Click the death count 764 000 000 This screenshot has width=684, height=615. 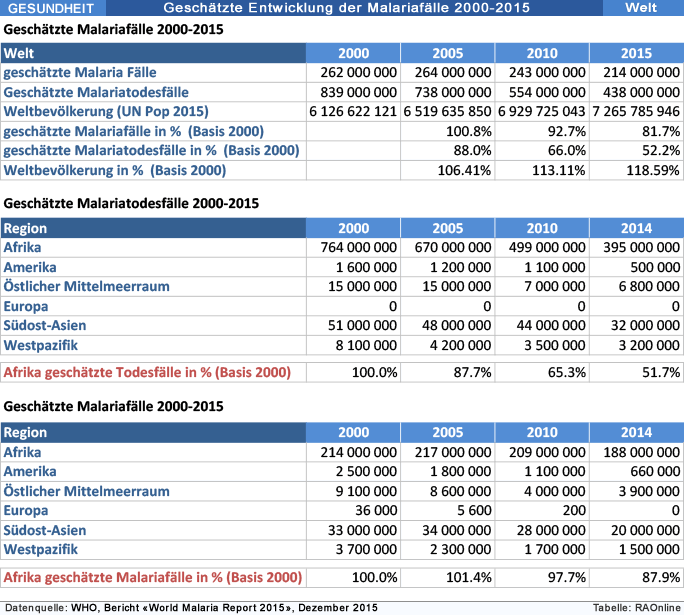pos(359,247)
